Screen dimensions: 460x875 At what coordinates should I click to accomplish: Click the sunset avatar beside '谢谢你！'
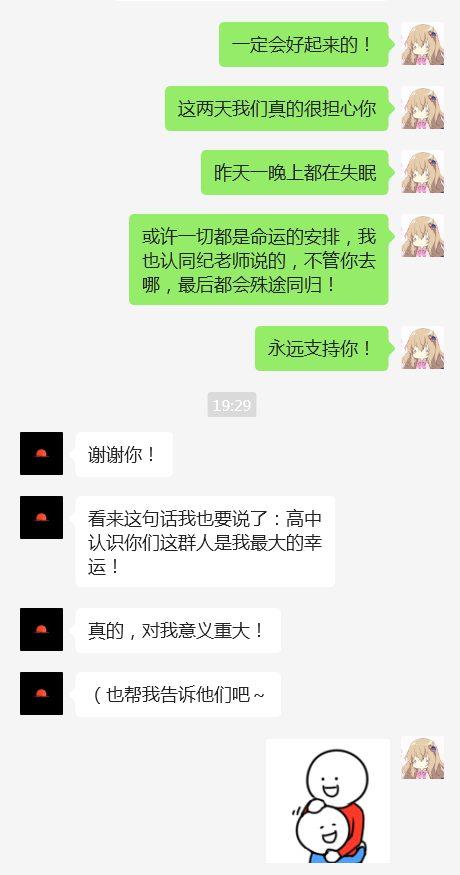(x=41, y=454)
